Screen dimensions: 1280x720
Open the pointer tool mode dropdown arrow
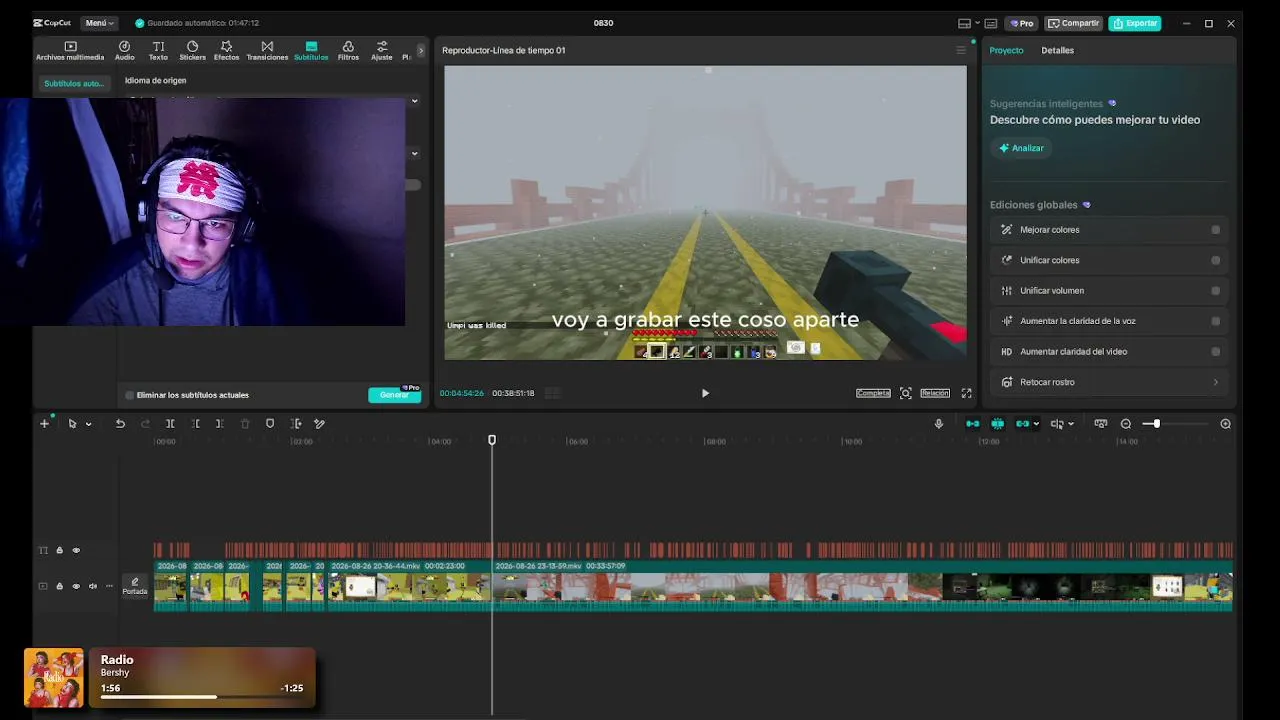(x=88, y=424)
